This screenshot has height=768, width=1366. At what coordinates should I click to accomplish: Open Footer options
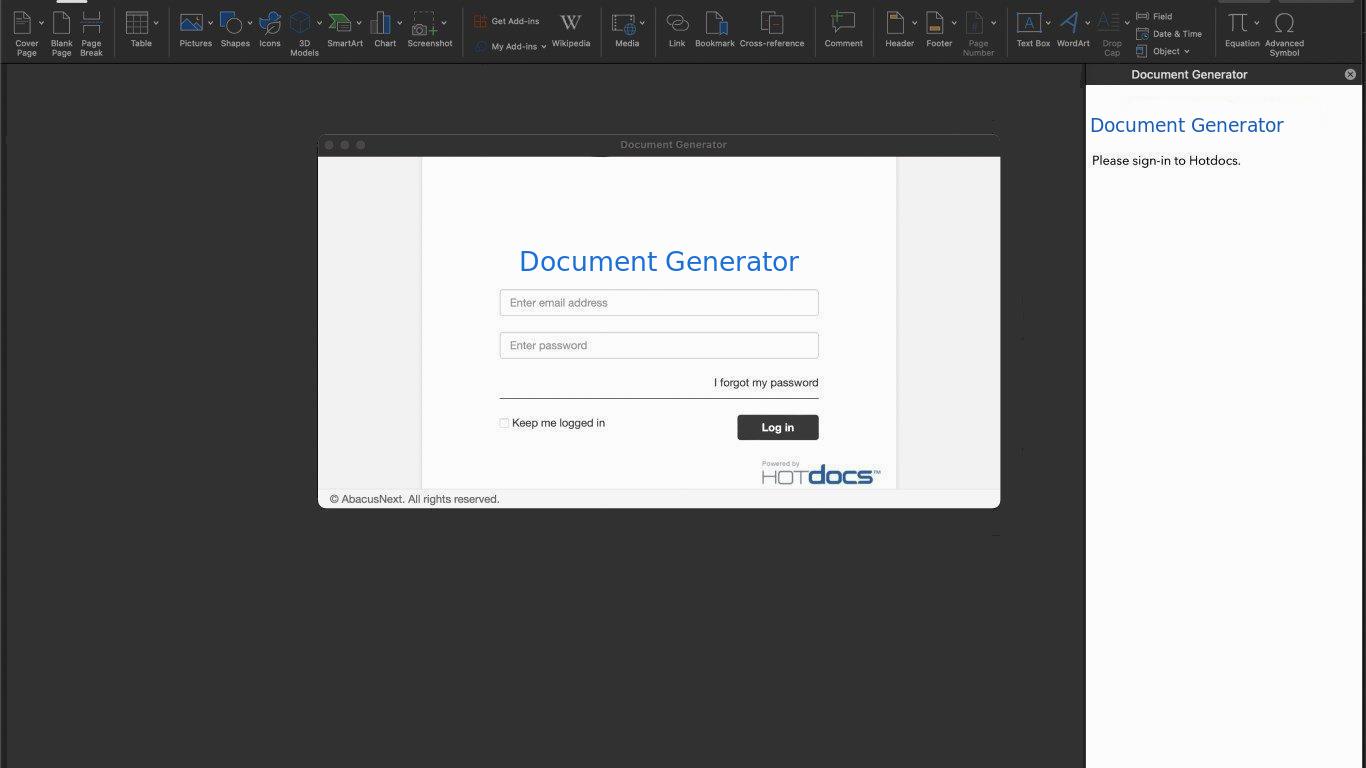point(937,30)
